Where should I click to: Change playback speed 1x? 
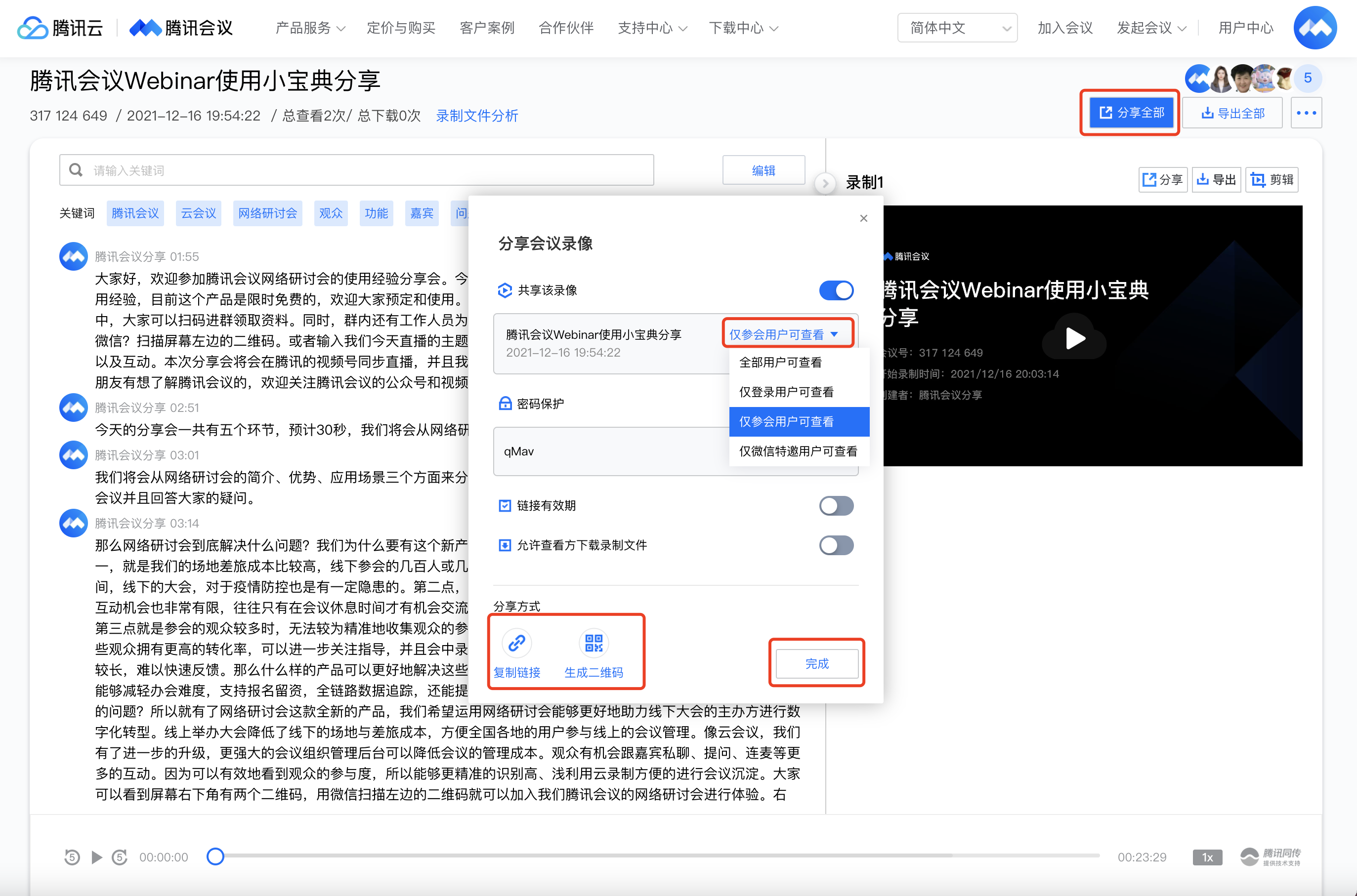1207,857
